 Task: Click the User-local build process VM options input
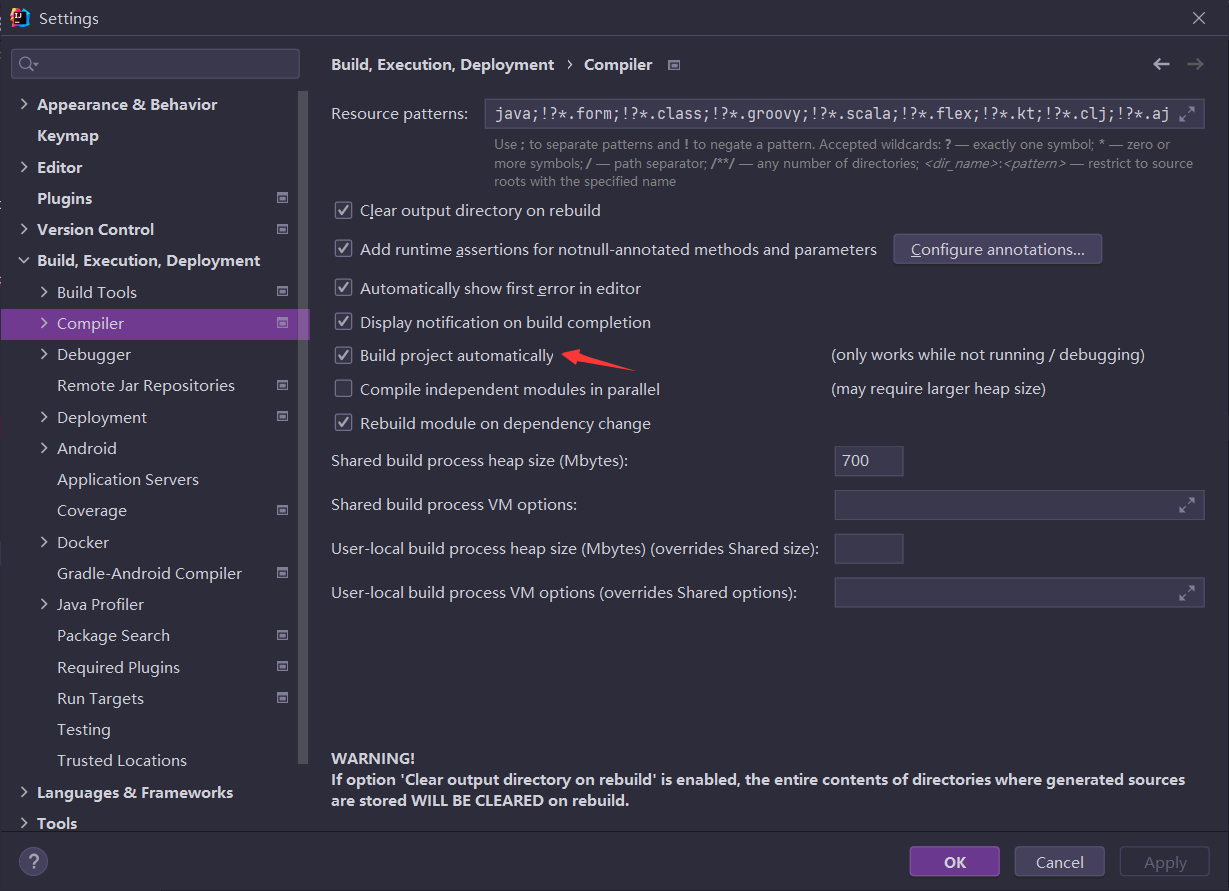(x=1019, y=593)
